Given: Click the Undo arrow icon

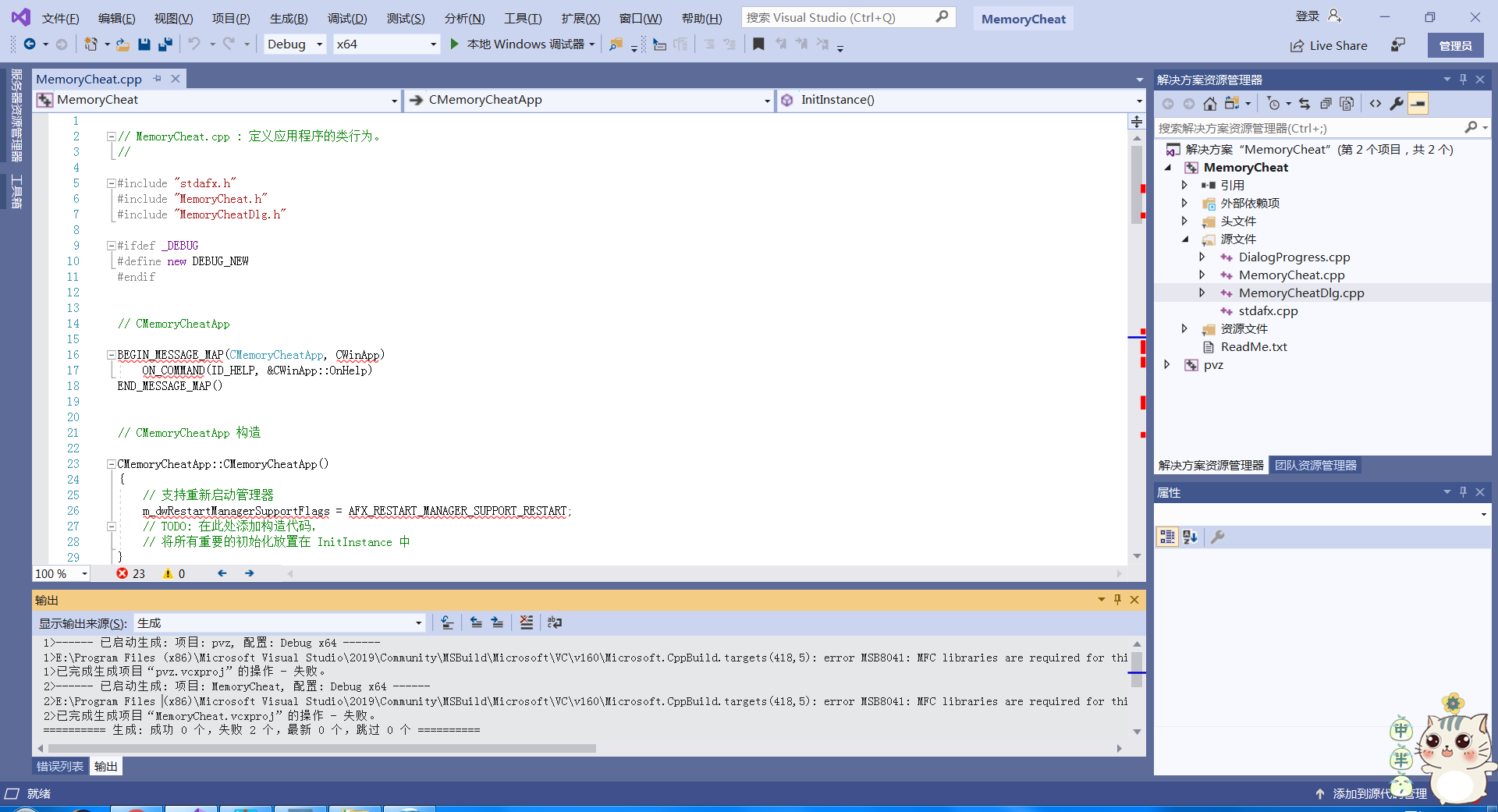Looking at the screenshot, I should (194, 44).
